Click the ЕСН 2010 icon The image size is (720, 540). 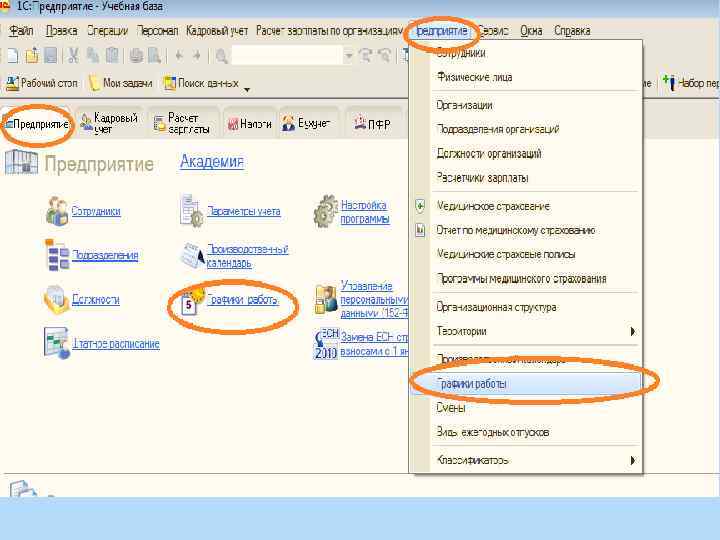326,343
